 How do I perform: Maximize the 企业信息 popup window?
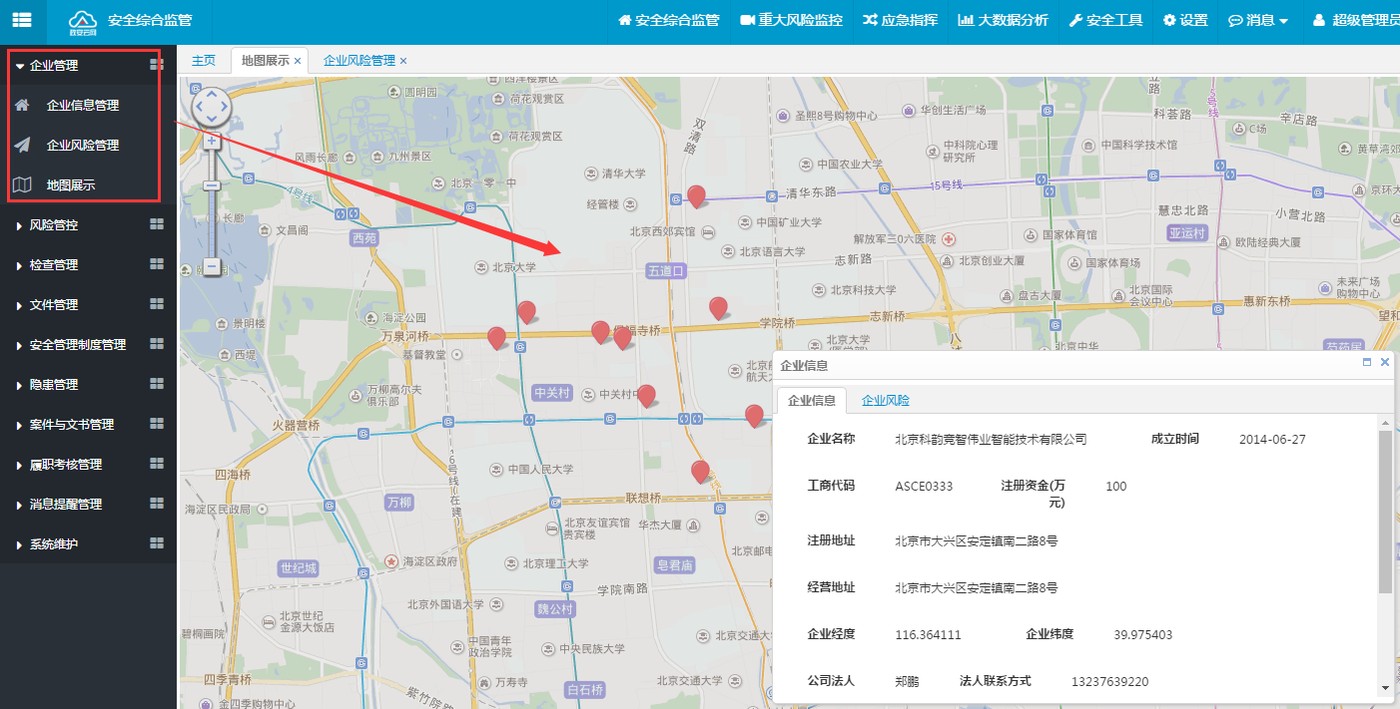1367,363
